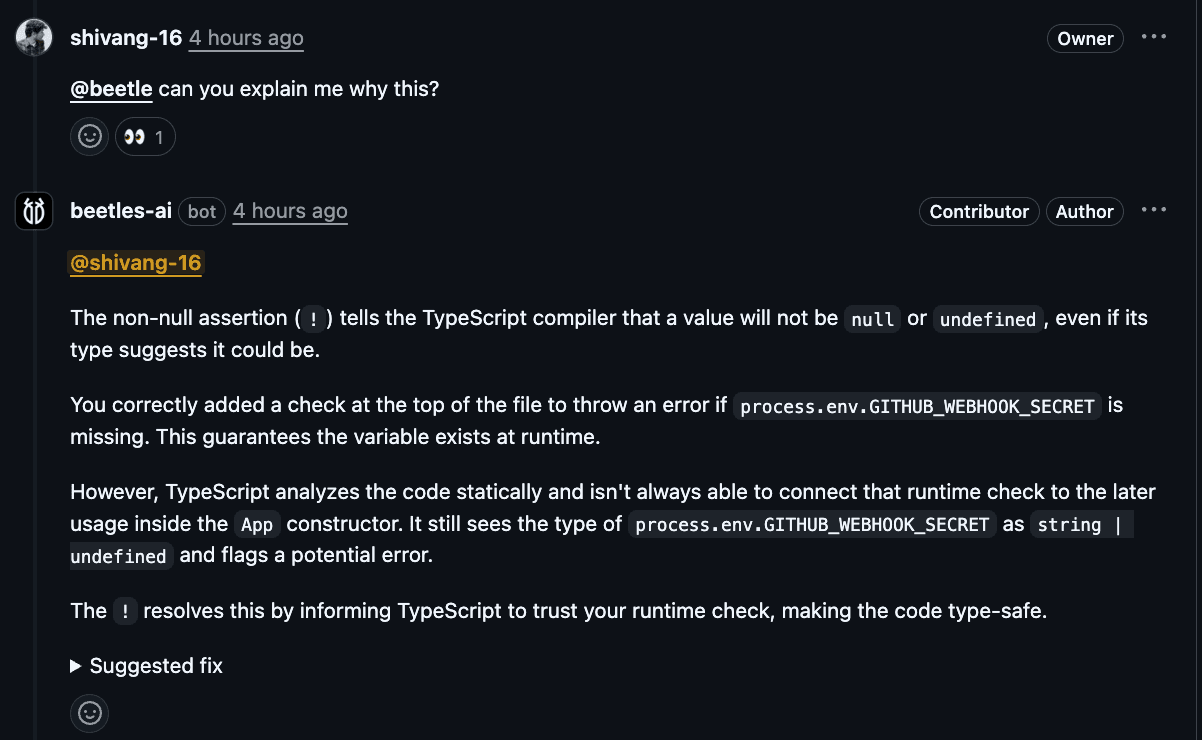Toggle the eyes emoji reaction
The width and height of the screenshot is (1202, 740).
pos(145,137)
